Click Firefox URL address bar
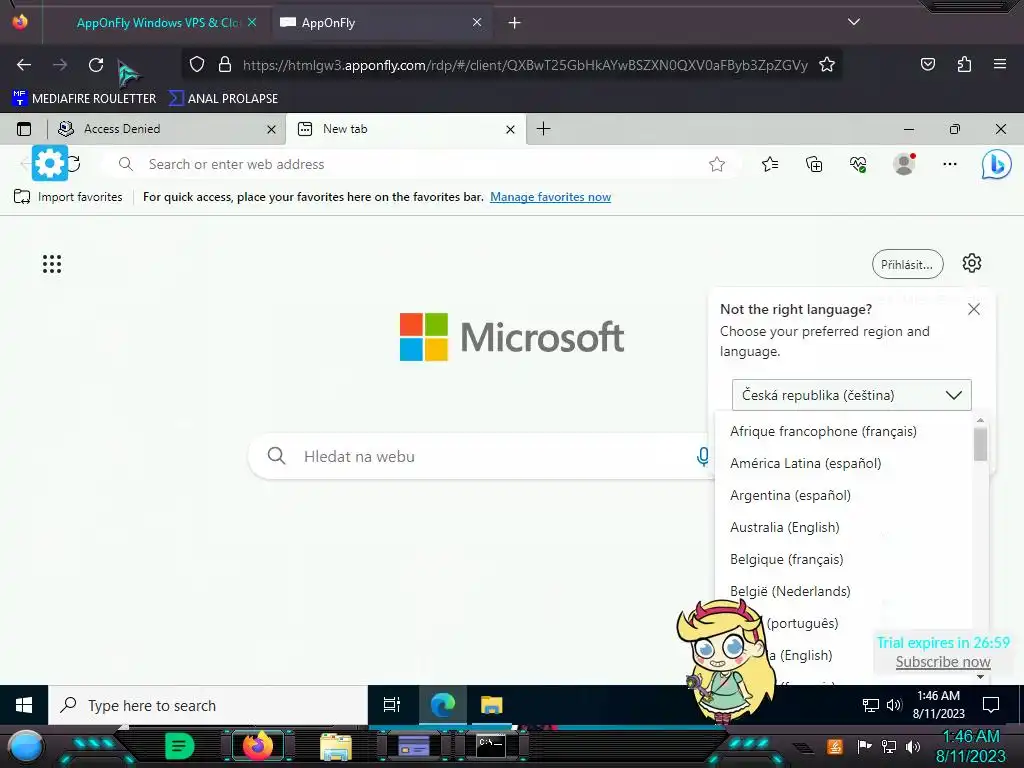 coord(524,65)
